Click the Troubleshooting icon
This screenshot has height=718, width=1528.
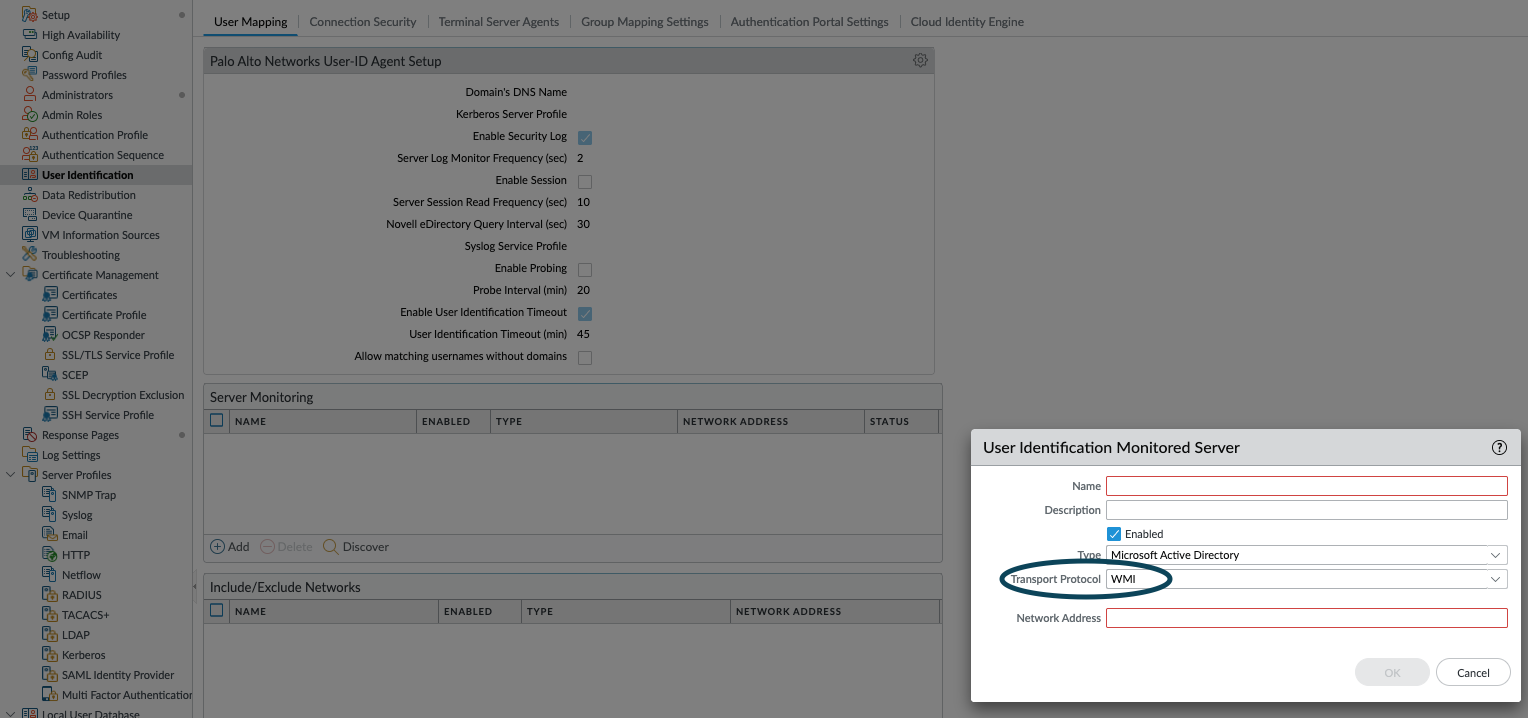(30, 255)
